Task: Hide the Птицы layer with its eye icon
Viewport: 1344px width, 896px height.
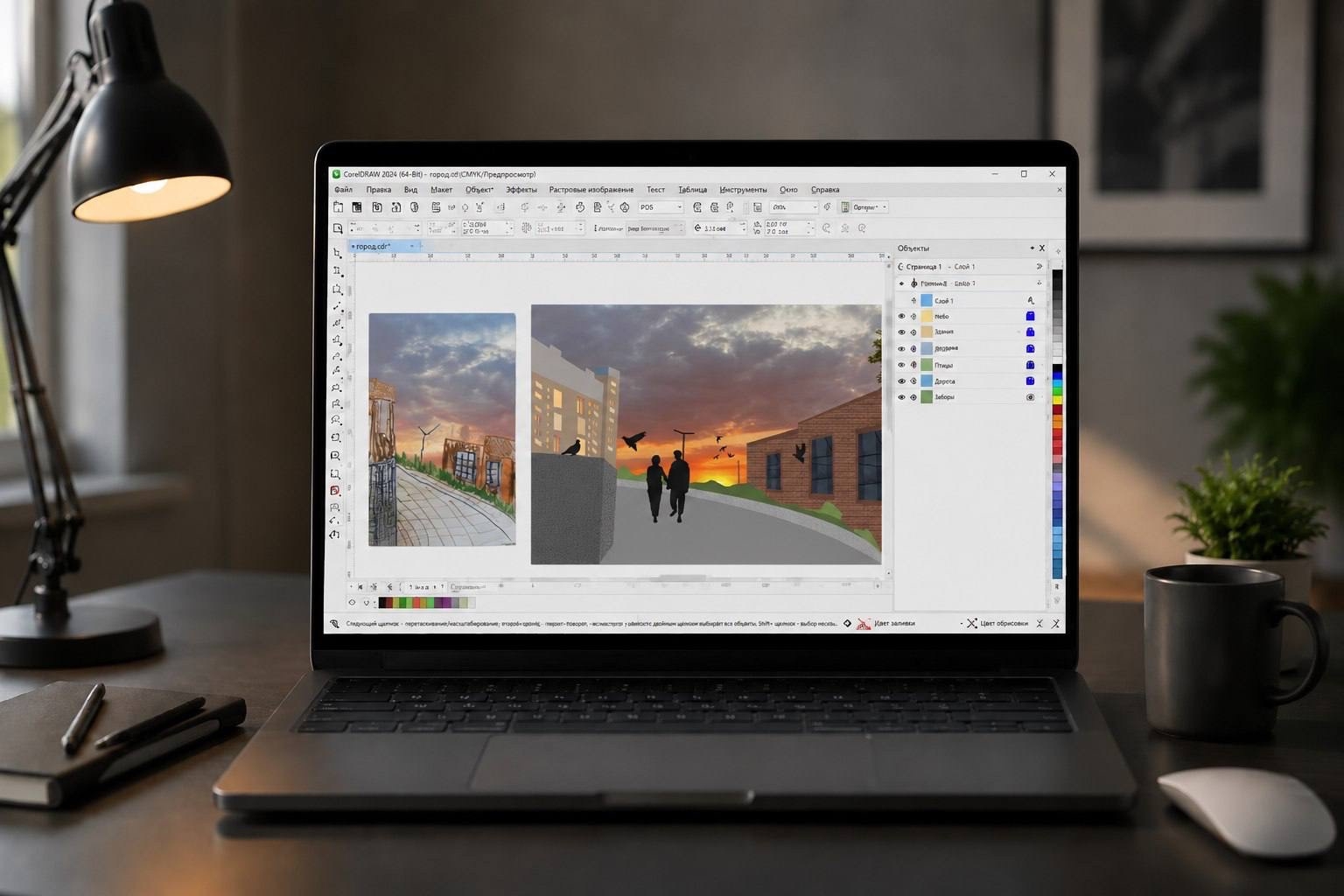Action: [x=902, y=365]
